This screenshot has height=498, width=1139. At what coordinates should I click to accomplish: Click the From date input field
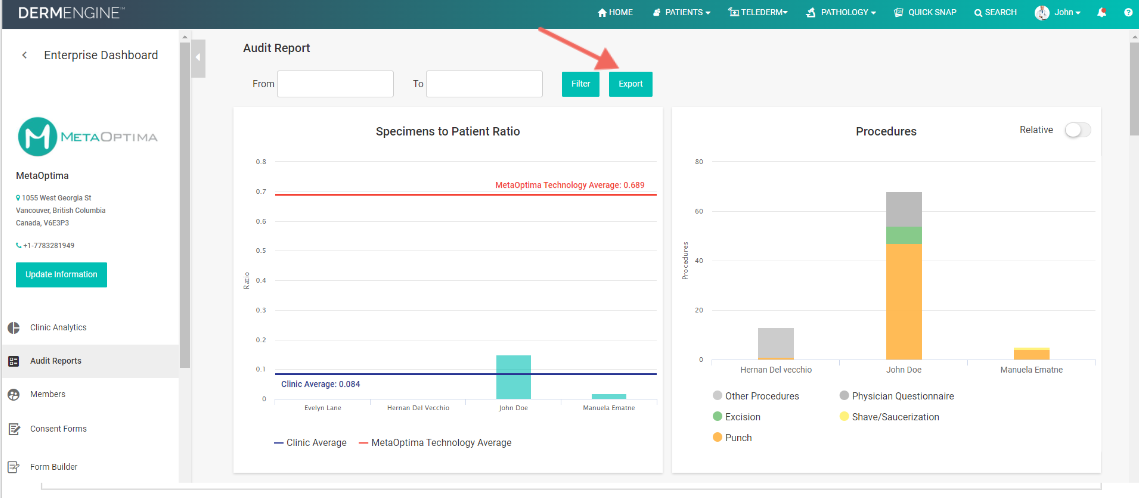point(335,83)
